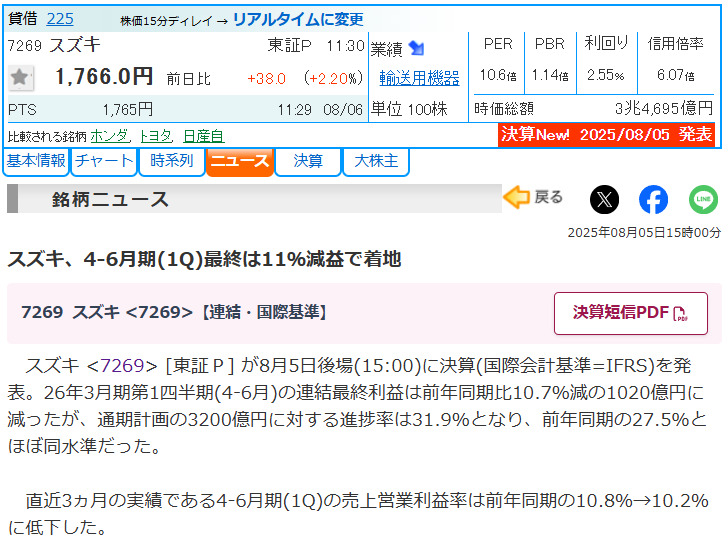
Task: Click the timestamp 2025年08月05日15時00分
Action: pyautogui.click(x=644, y=232)
